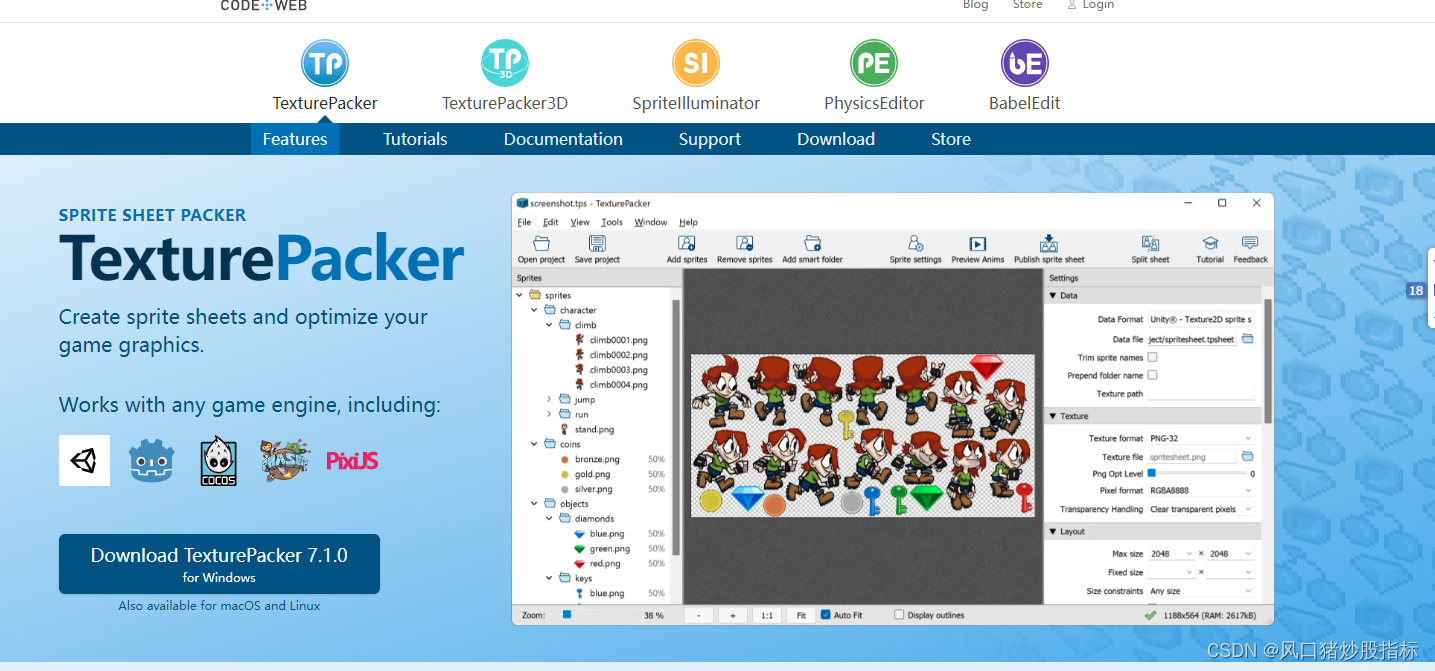Click the Feedback toolbar icon
Viewport: 1435px width, 671px height.
(x=1250, y=243)
